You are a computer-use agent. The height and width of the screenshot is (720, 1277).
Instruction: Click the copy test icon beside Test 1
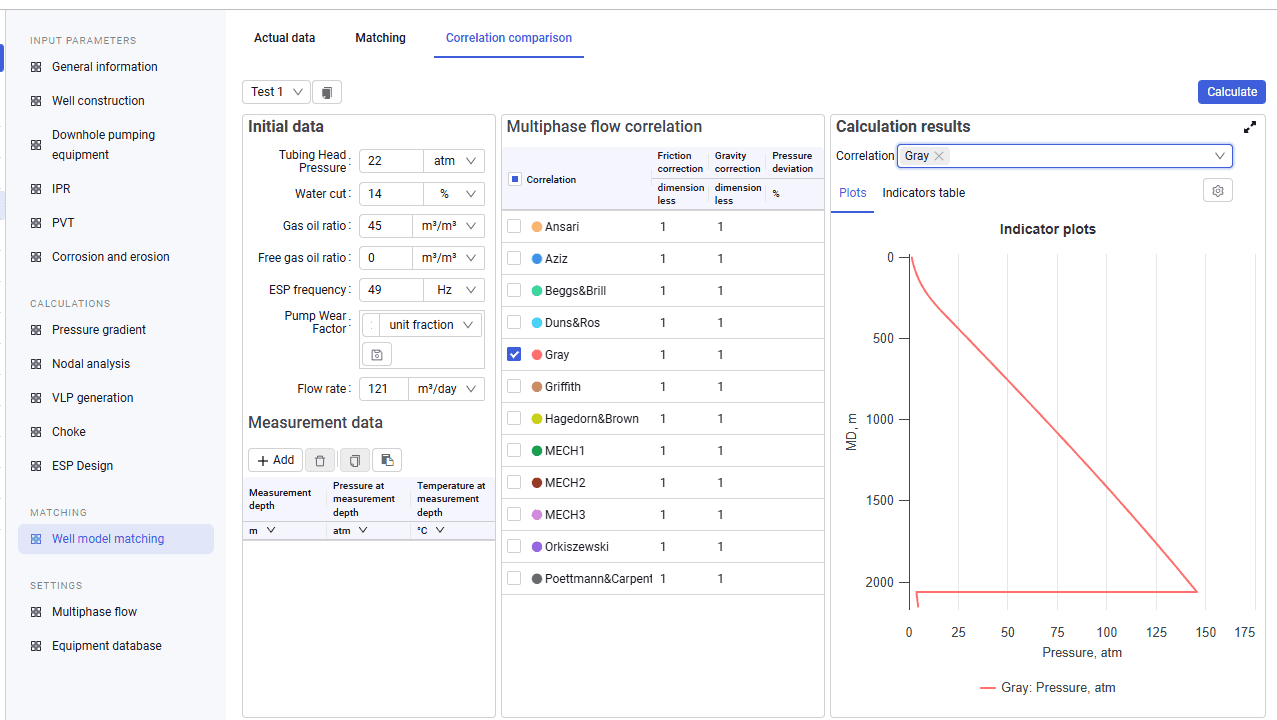tap(328, 92)
